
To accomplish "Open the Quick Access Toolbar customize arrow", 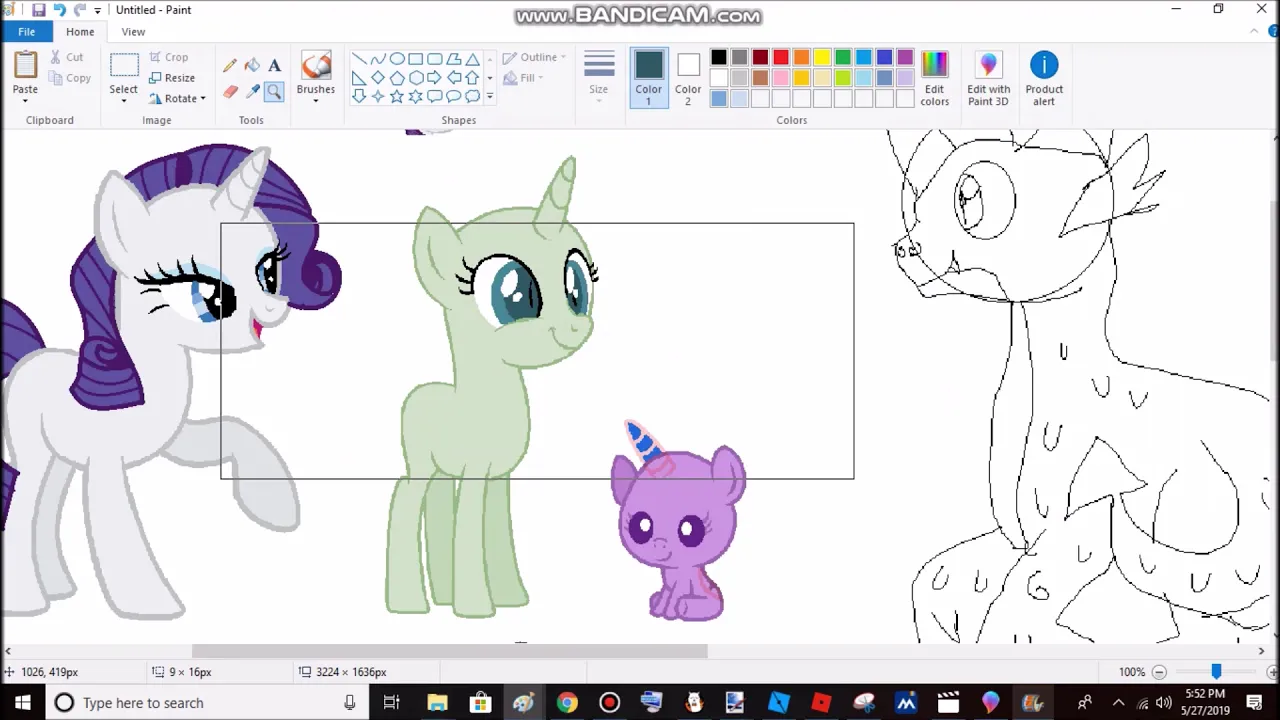I will point(98,10).
